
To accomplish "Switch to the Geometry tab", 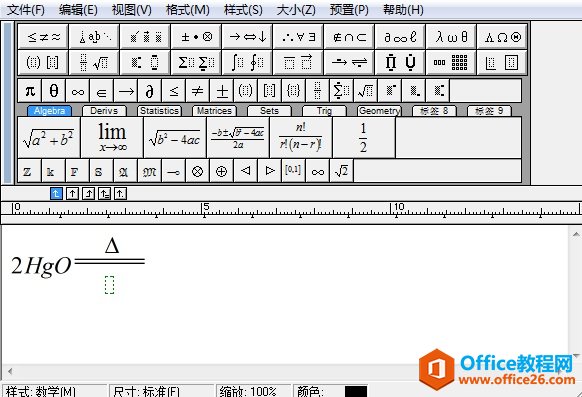I will (379, 111).
